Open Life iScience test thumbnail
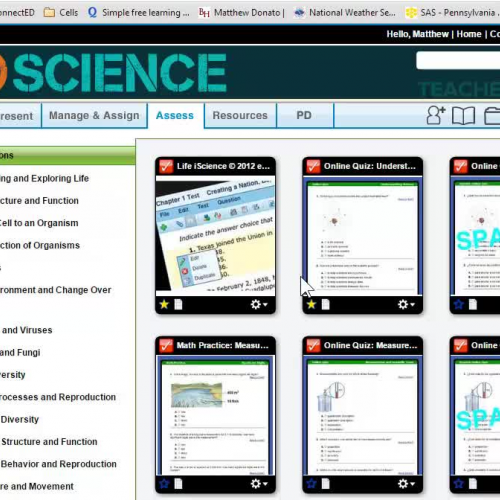500x500 pixels. click(215, 236)
